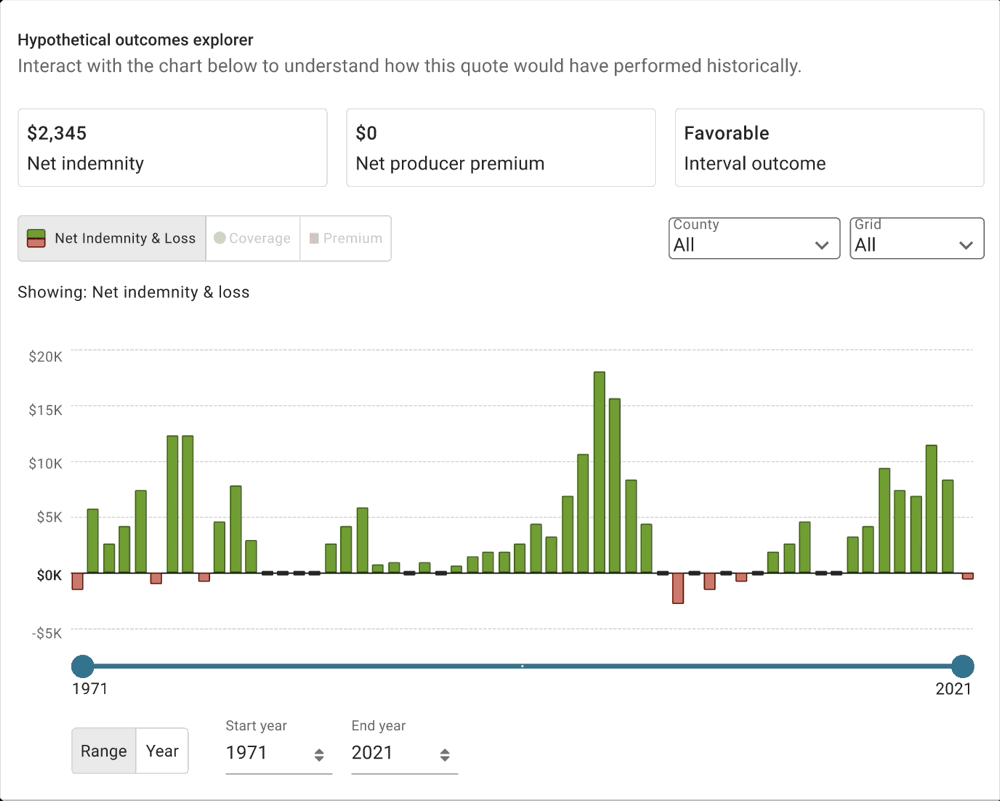This screenshot has width=1000, height=801.
Task: Switch chart to Coverage view
Action: click(x=253, y=239)
